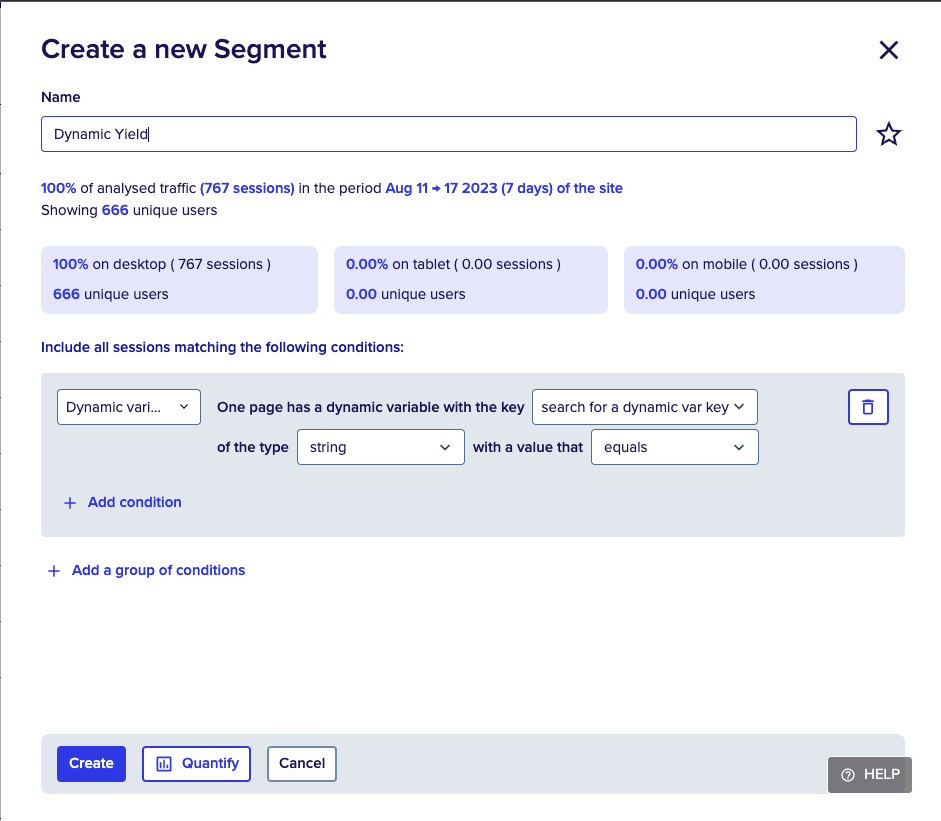
Task: Click the (767 sessions) link
Action: pos(247,188)
